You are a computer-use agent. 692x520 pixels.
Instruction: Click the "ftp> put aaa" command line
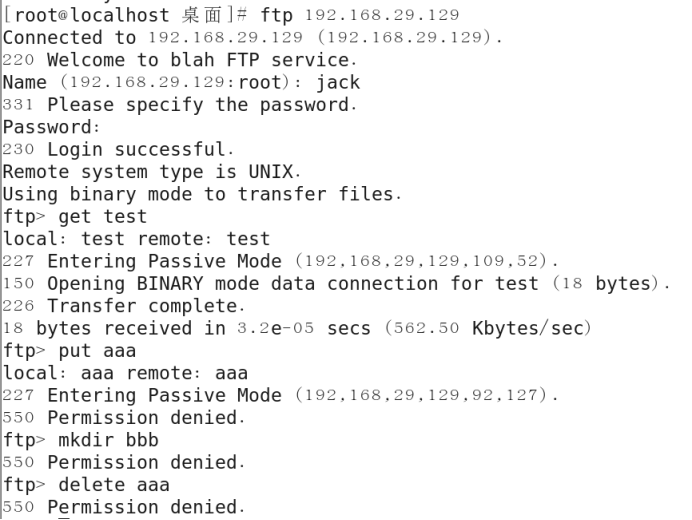tap(70, 350)
